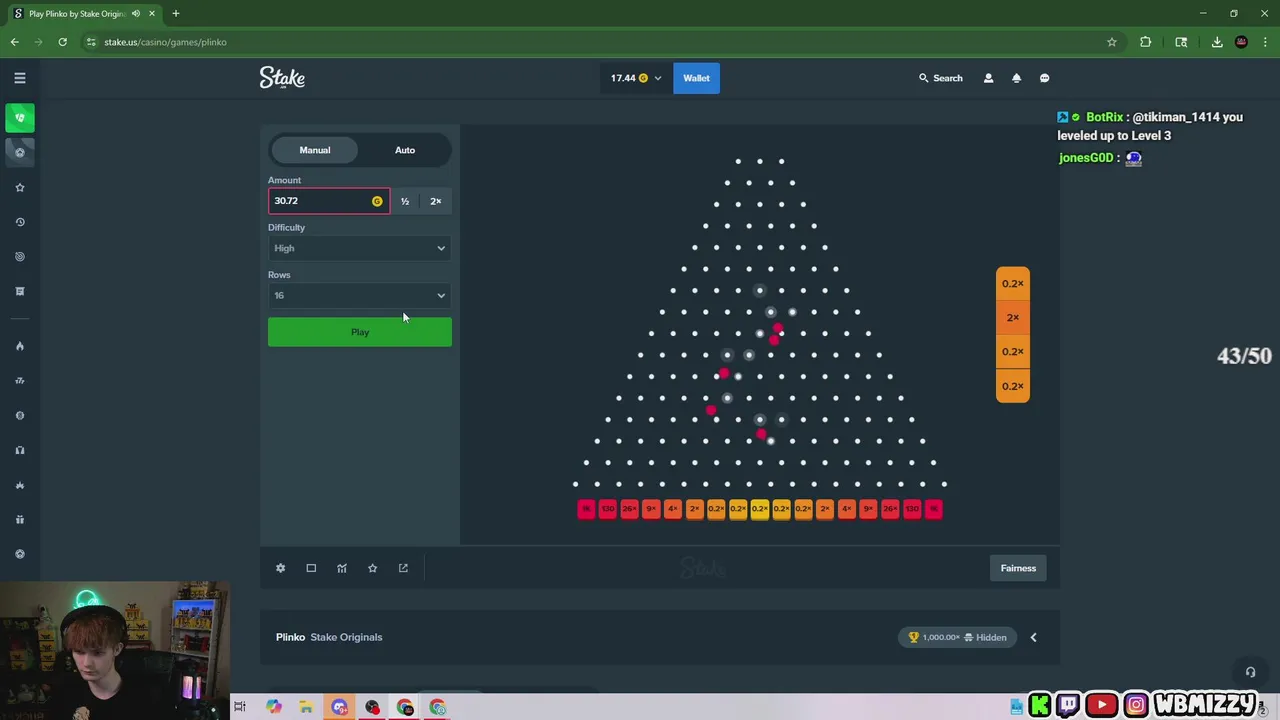Open the receipt icon in left sidebar
The width and height of the screenshot is (1280, 720).
tap(19, 291)
